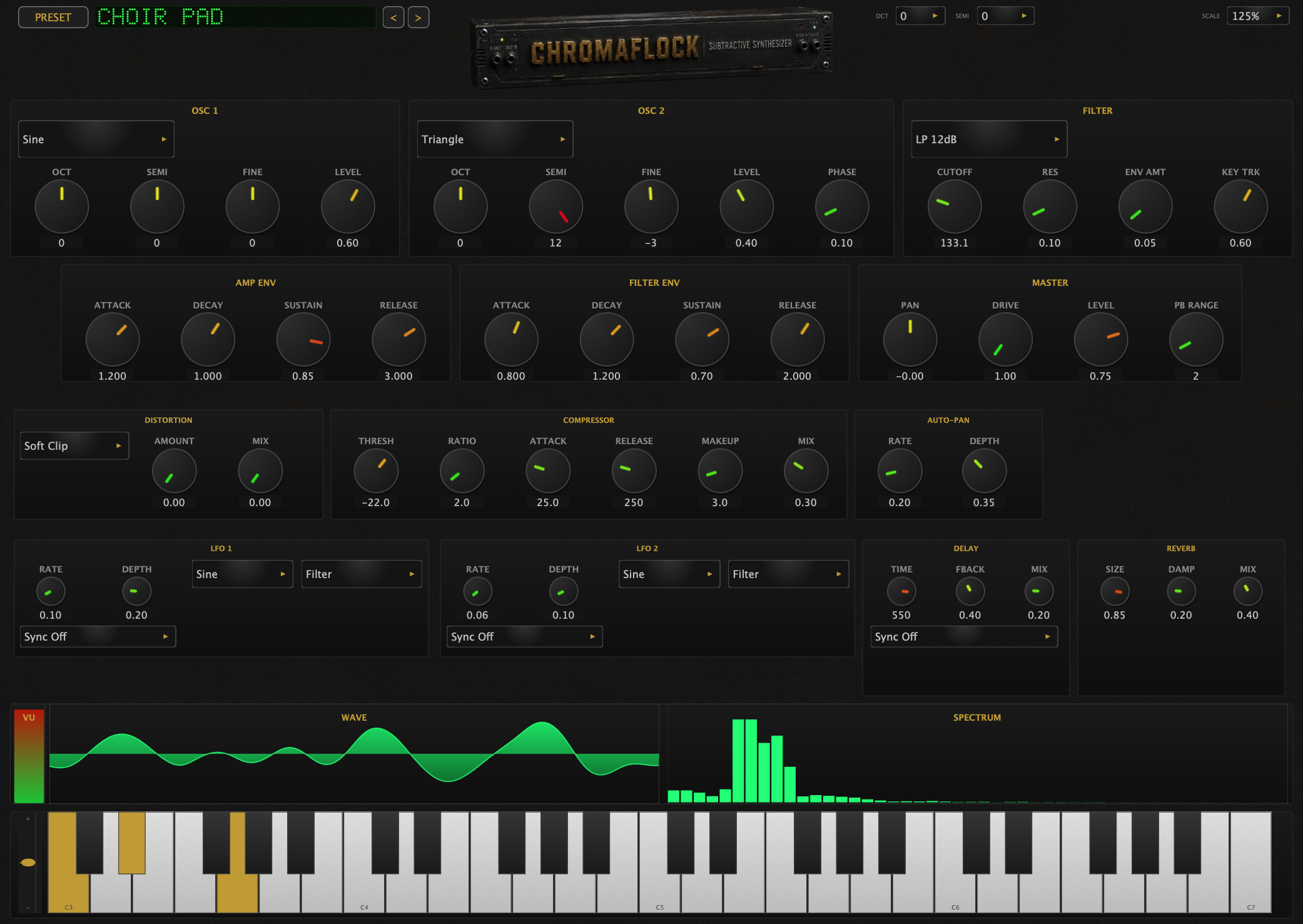
Task: Open OSC 1 waveform dropdown showing Sine
Action: [x=96, y=139]
